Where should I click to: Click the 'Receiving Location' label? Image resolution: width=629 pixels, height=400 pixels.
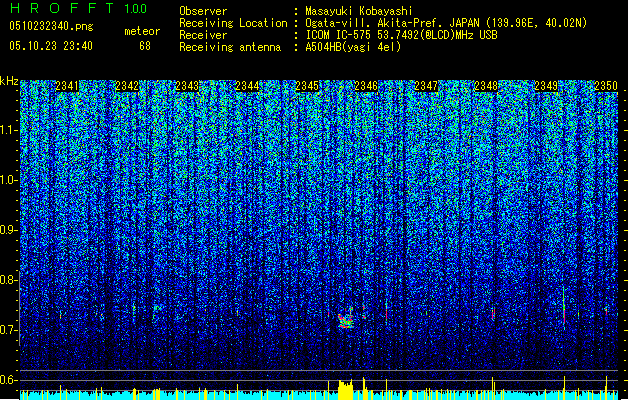[233, 23]
